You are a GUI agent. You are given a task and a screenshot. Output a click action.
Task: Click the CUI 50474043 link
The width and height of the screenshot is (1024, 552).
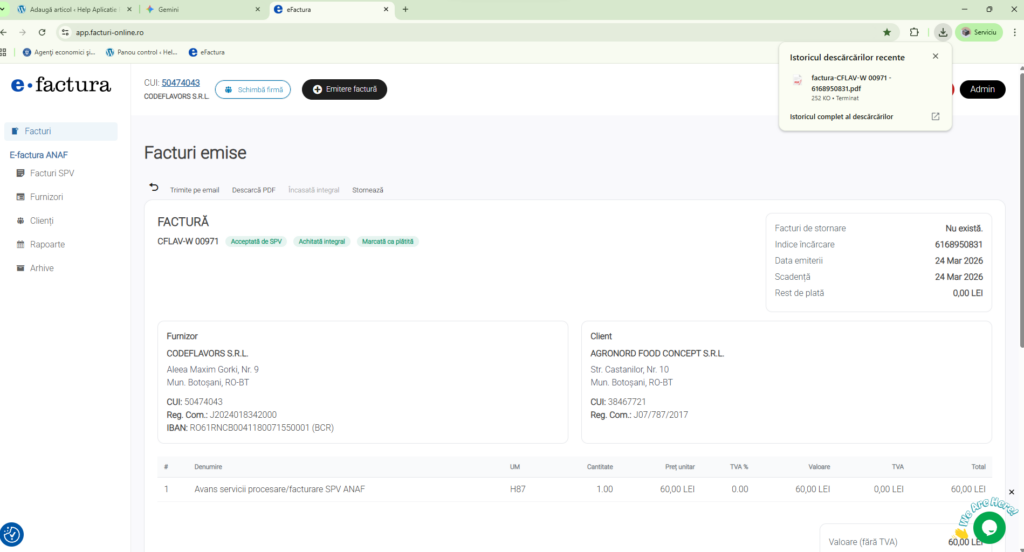[x=181, y=83]
